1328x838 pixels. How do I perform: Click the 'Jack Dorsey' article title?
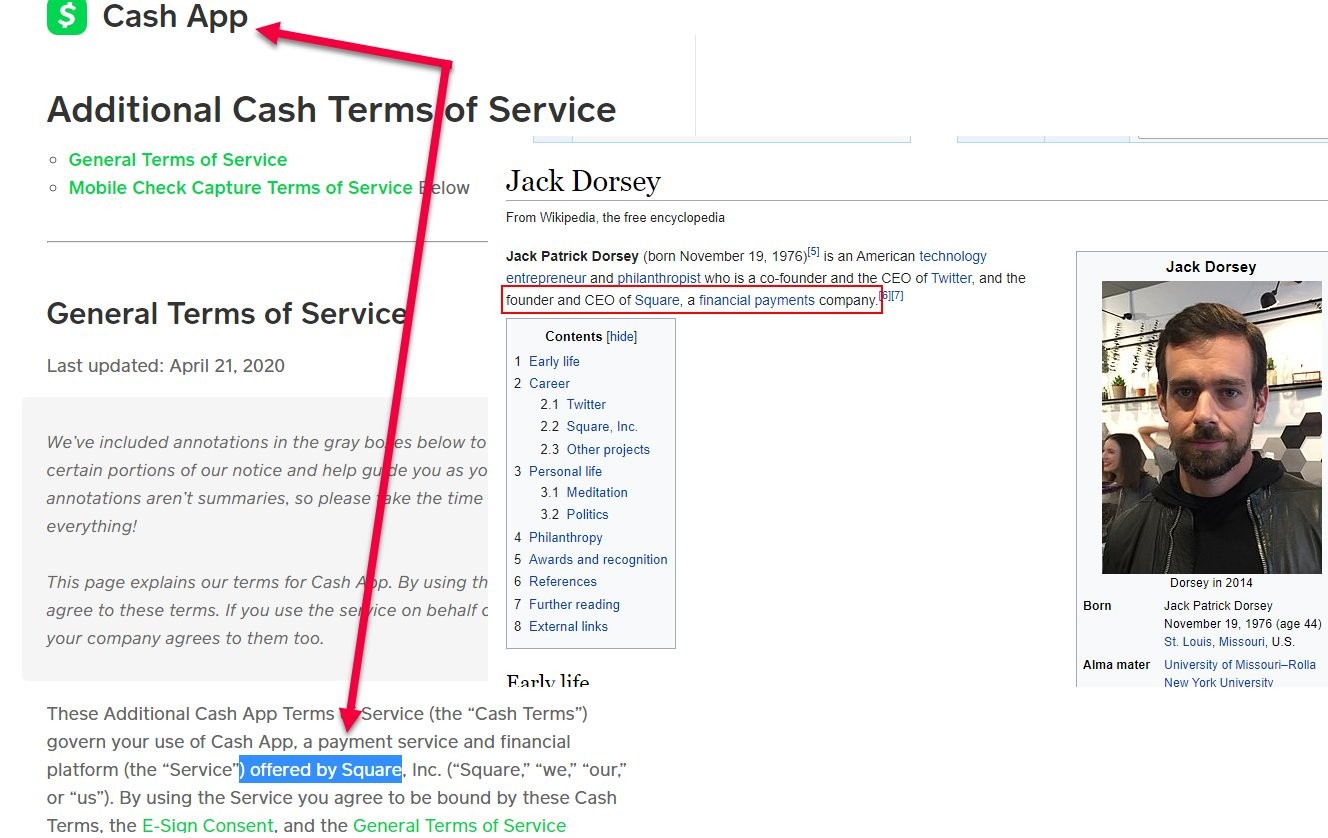(x=583, y=181)
